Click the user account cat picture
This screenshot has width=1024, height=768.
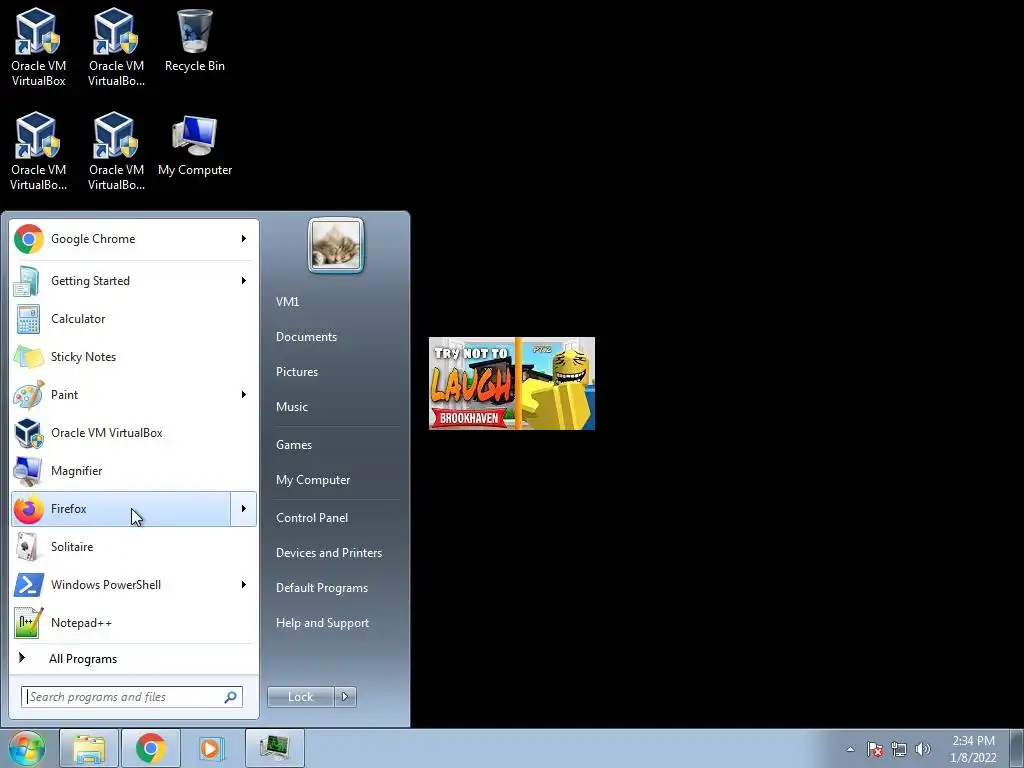(336, 245)
